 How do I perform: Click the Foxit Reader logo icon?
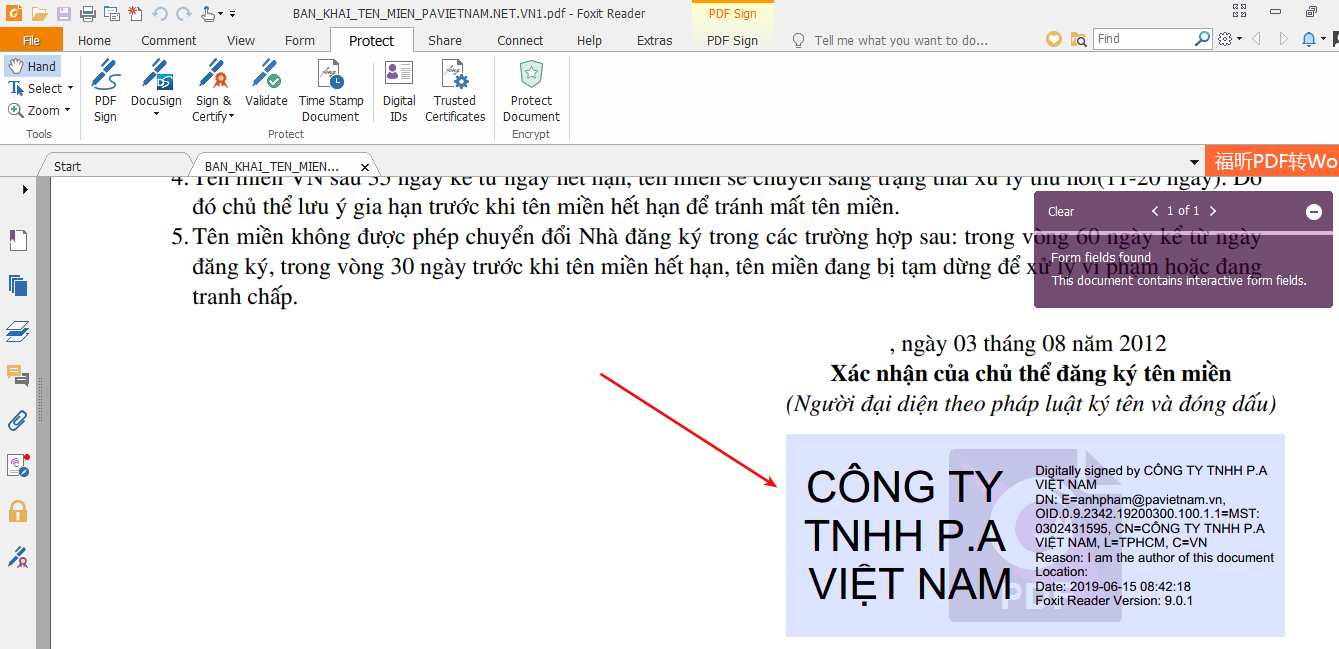[x=13, y=13]
